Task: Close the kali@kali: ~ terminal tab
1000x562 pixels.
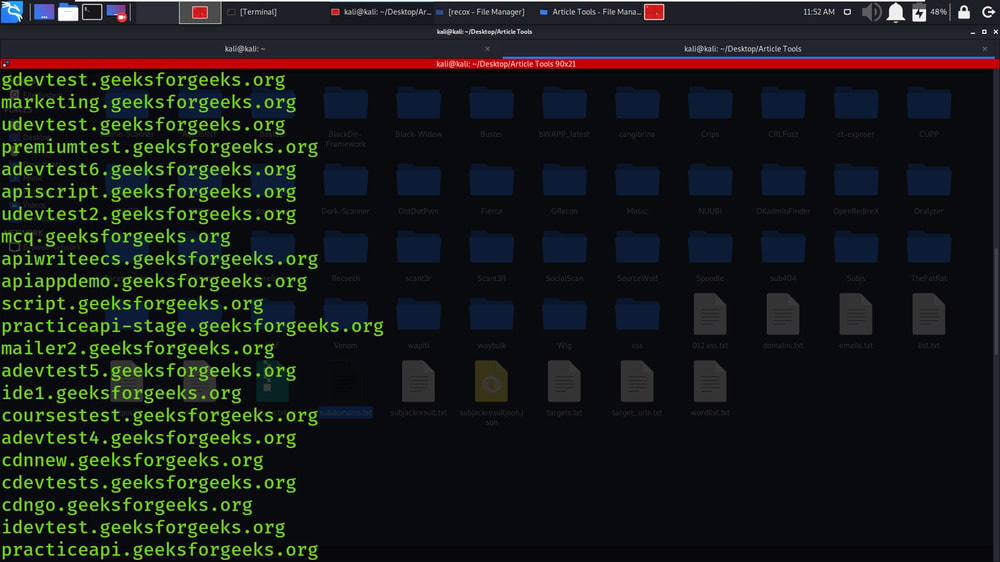Action: tap(487, 48)
